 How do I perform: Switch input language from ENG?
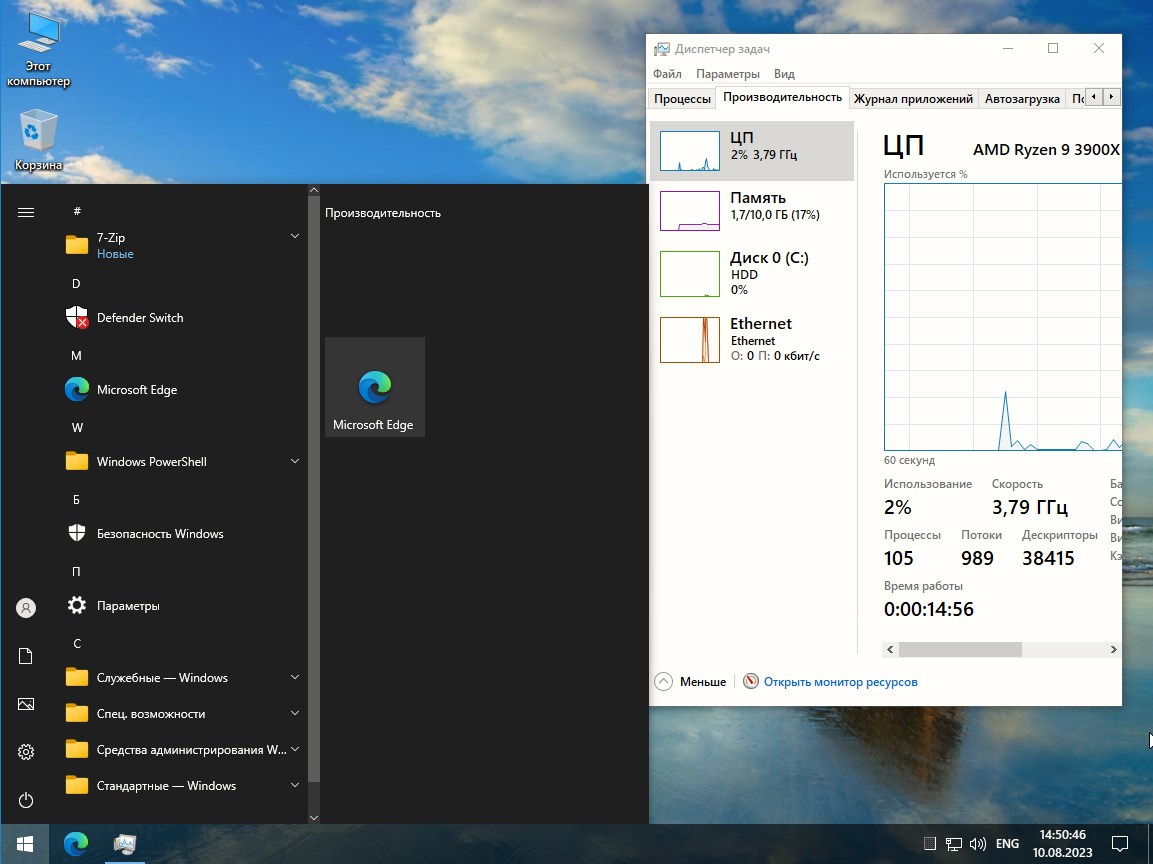1007,844
